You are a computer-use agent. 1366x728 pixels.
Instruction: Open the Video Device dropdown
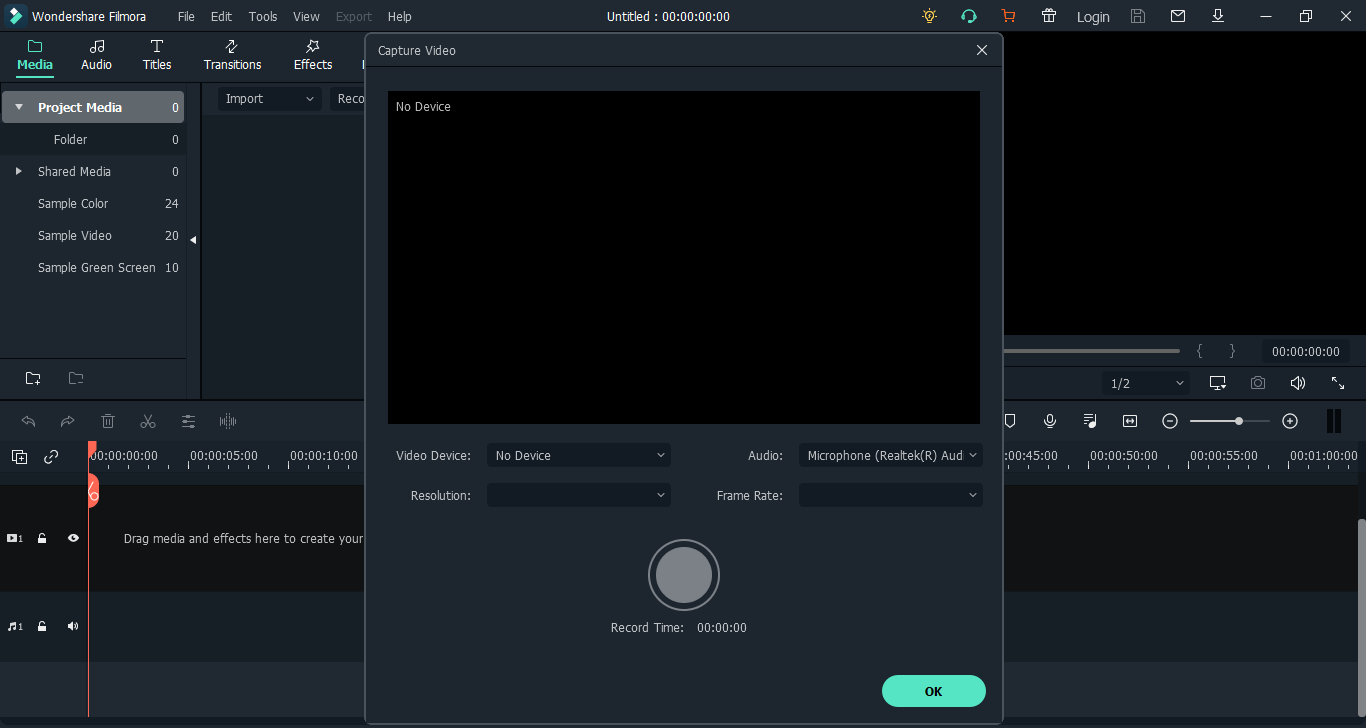click(x=579, y=455)
